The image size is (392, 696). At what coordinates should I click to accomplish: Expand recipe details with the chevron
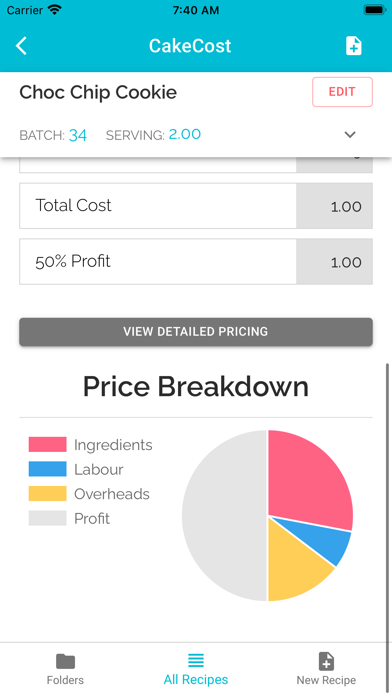tap(350, 134)
